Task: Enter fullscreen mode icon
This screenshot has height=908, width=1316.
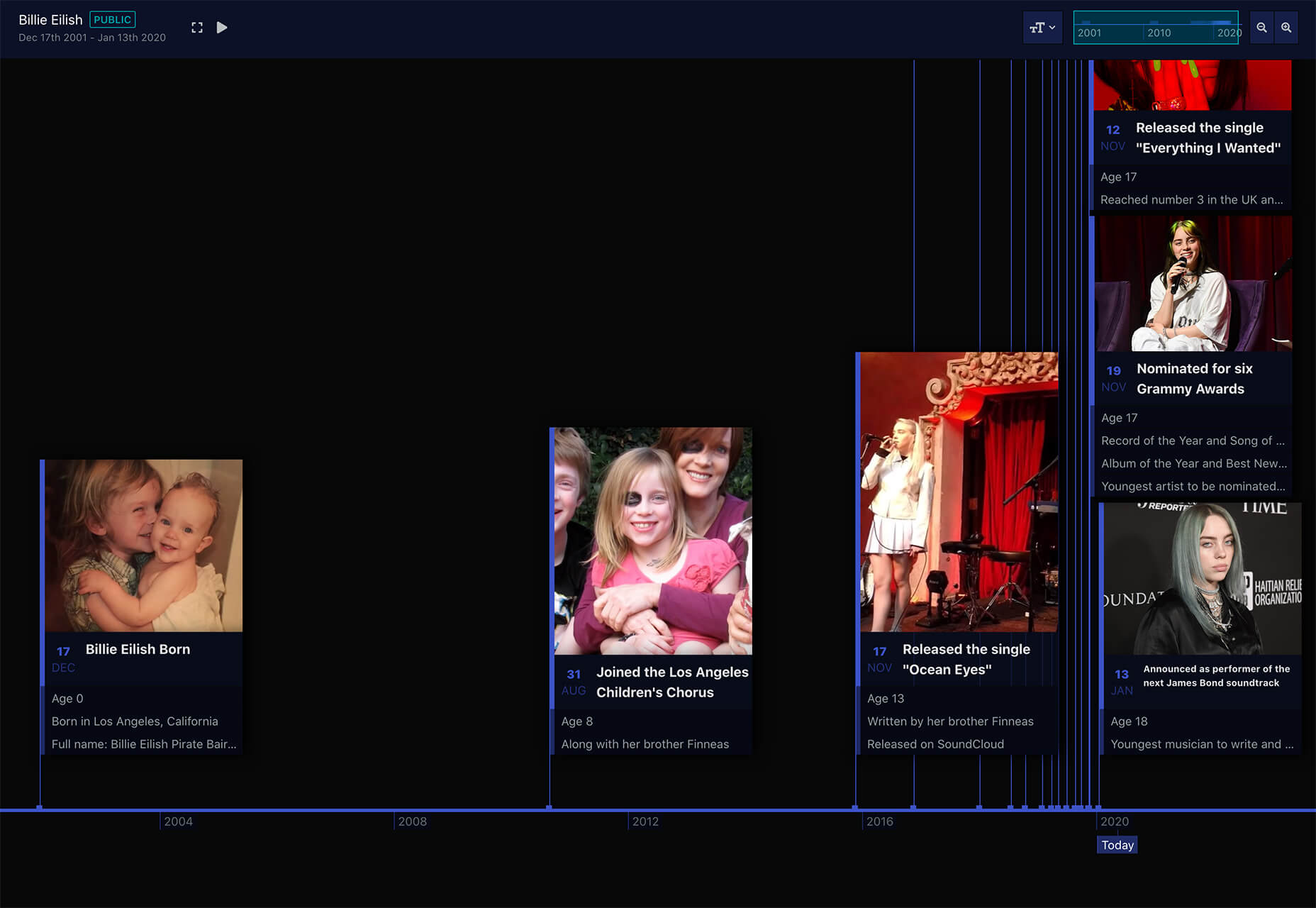Action: point(197,28)
